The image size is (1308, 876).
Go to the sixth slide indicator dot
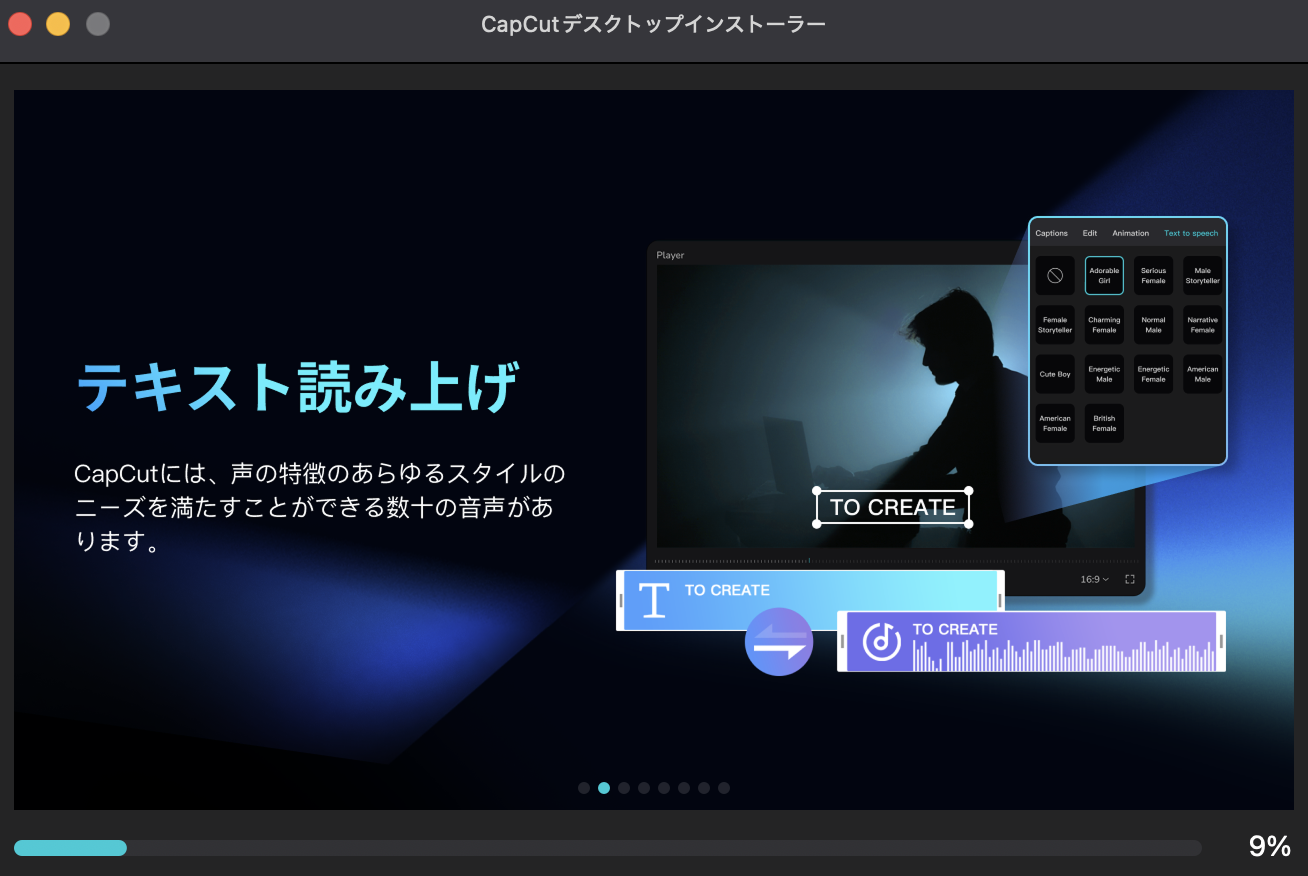pyautogui.click(x=684, y=788)
